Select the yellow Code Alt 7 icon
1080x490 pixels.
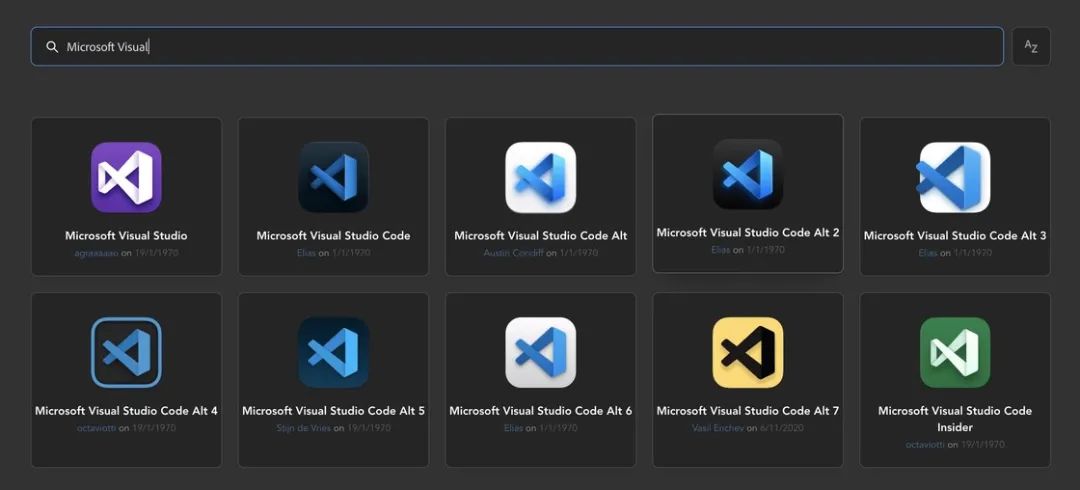pos(748,352)
